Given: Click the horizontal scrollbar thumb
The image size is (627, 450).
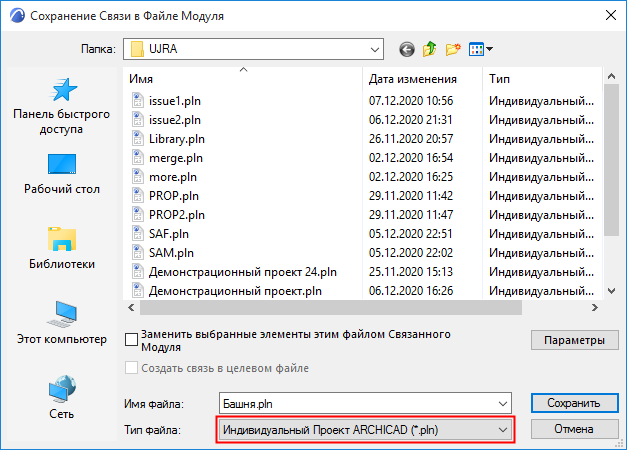Looking at the screenshot, I should point(331,307).
